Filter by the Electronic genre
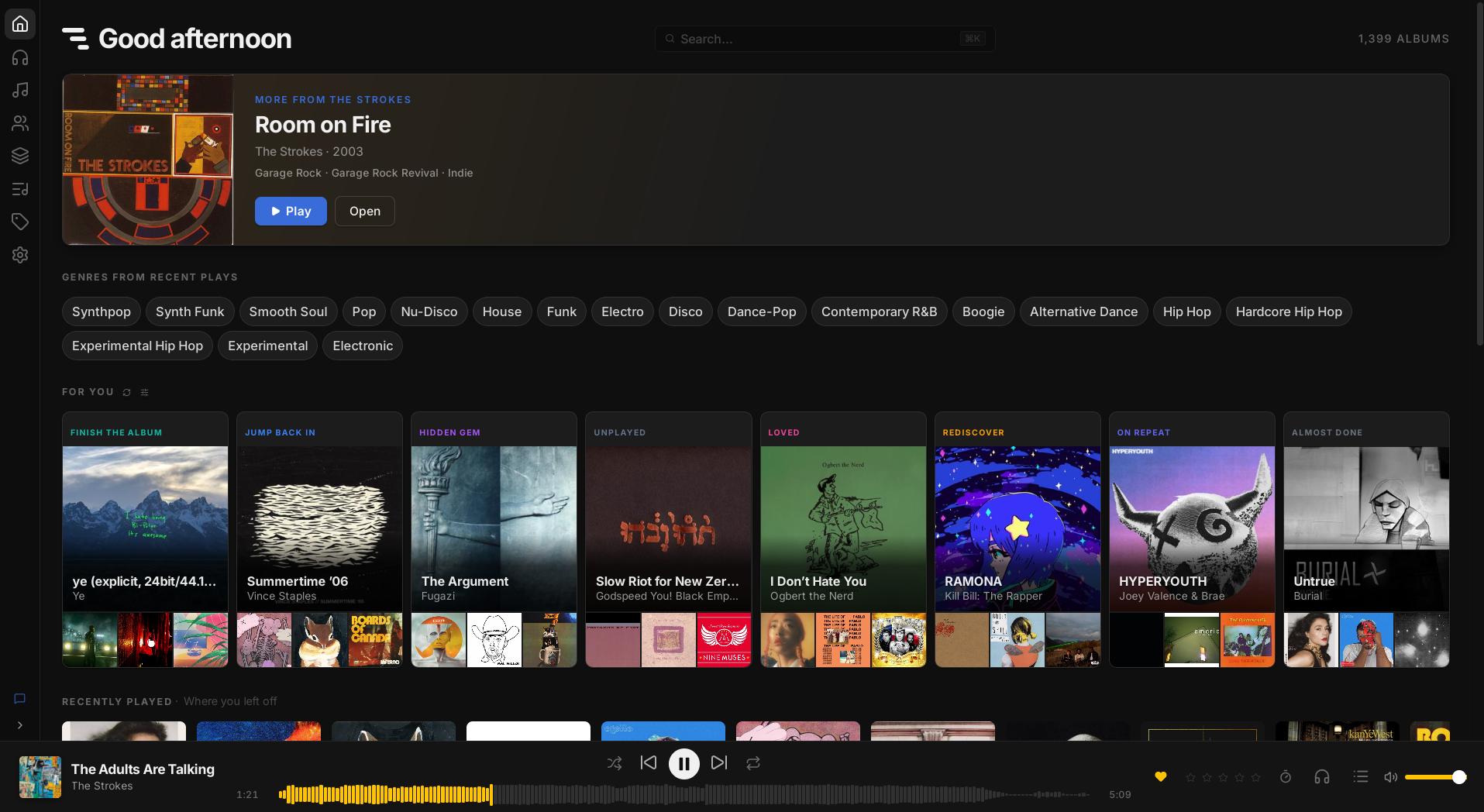Image resolution: width=1484 pixels, height=812 pixels. click(363, 346)
